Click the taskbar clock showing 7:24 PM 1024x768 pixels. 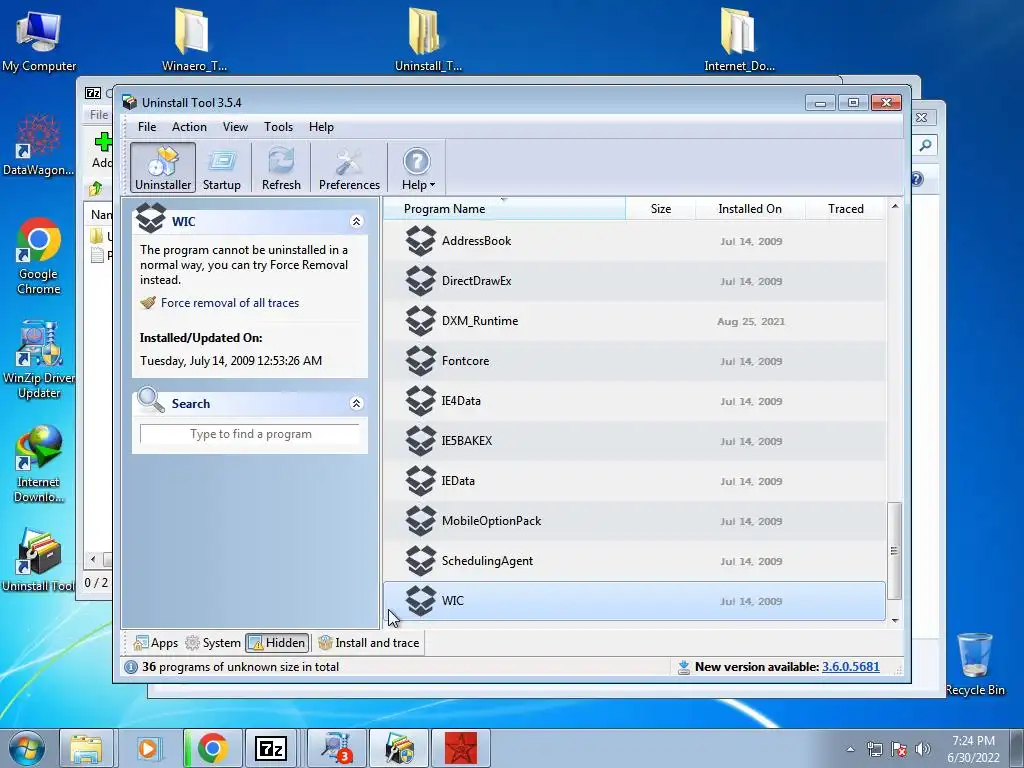(x=973, y=749)
